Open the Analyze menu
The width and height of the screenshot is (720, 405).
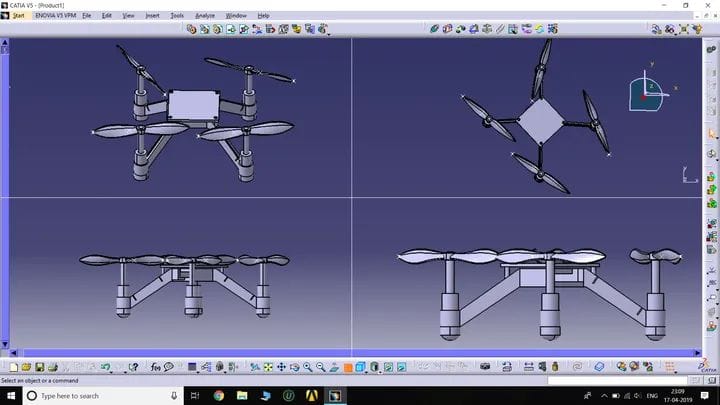(205, 16)
